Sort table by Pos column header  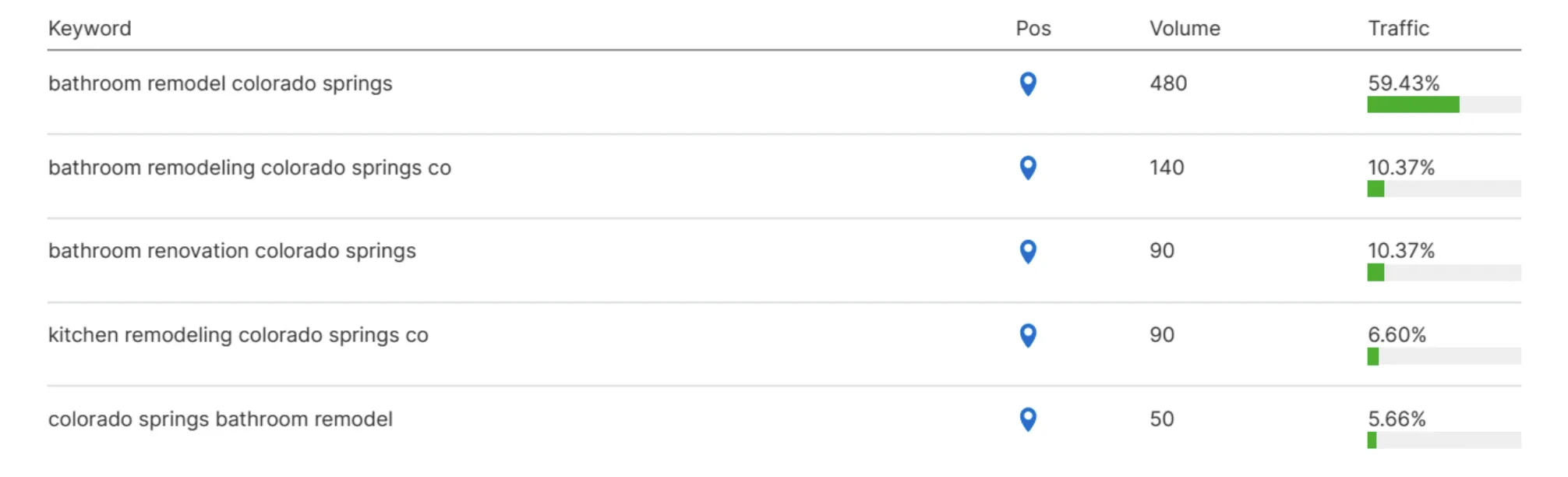(x=1033, y=29)
